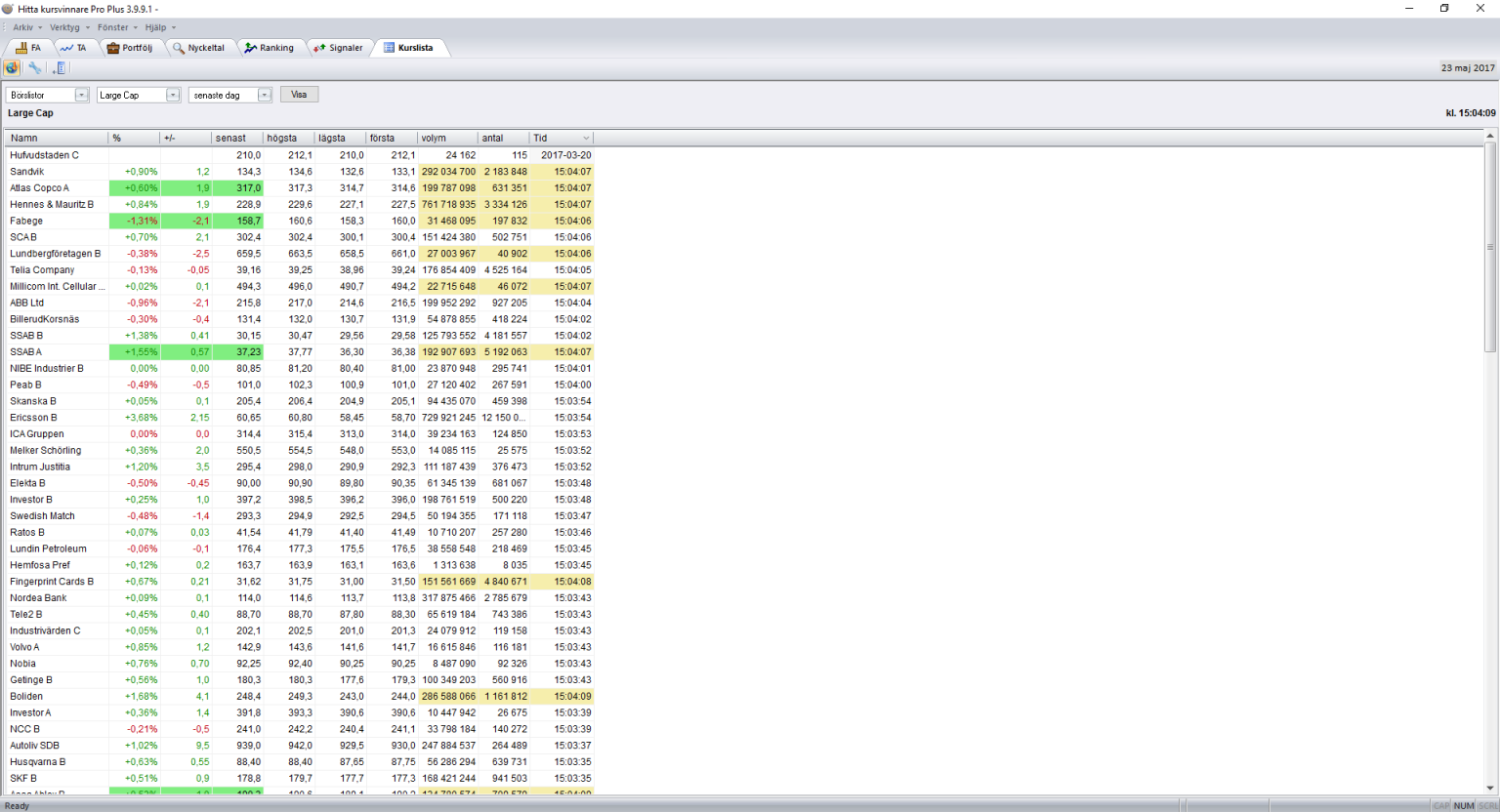
Task: Select ICA Gruppen row name
Action: pyautogui.click(x=37, y=434)
